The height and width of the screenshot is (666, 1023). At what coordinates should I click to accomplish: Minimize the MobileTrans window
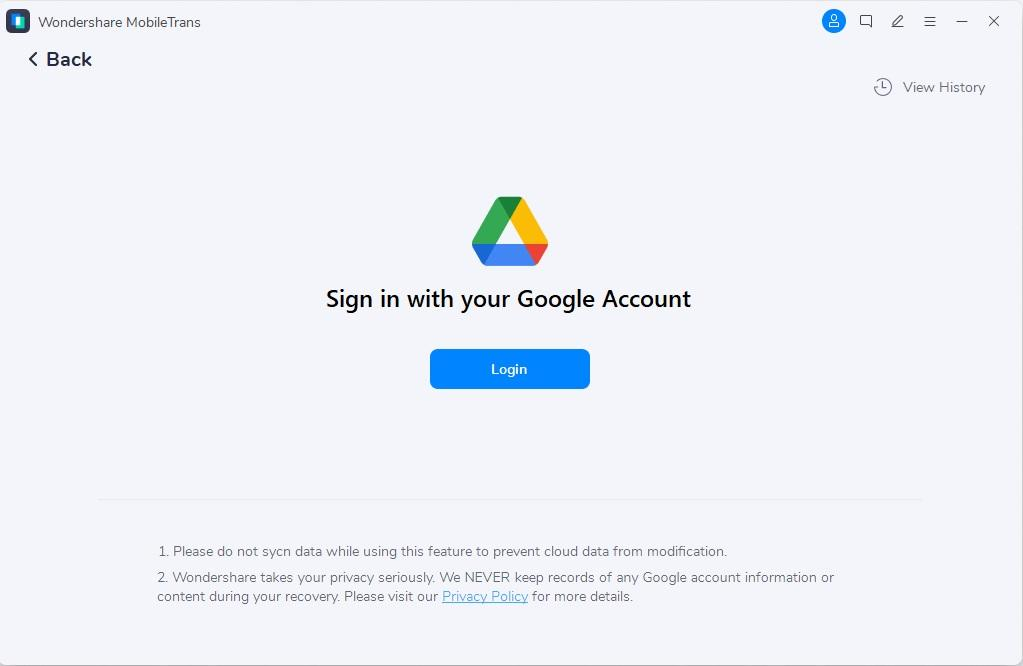click(961, 21)
